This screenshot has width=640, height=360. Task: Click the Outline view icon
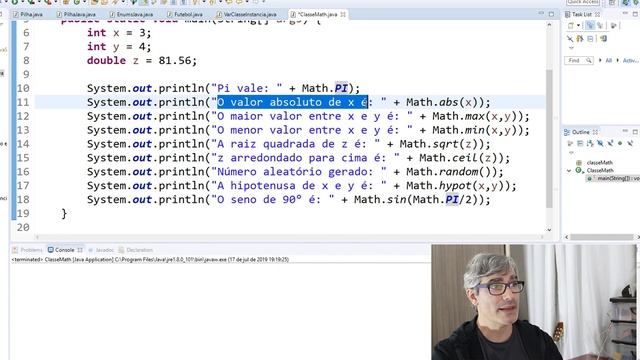pyautogui.click(x=567, y=132)
